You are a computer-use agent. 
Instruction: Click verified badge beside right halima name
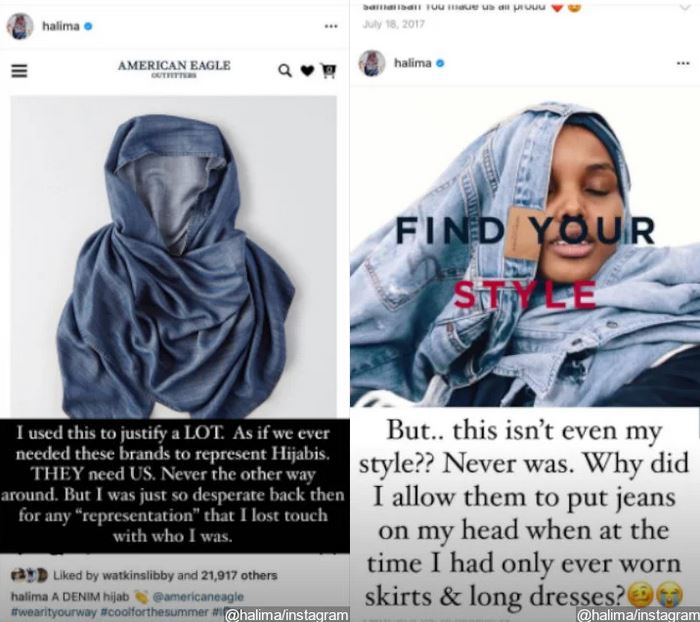pos(440,63)
